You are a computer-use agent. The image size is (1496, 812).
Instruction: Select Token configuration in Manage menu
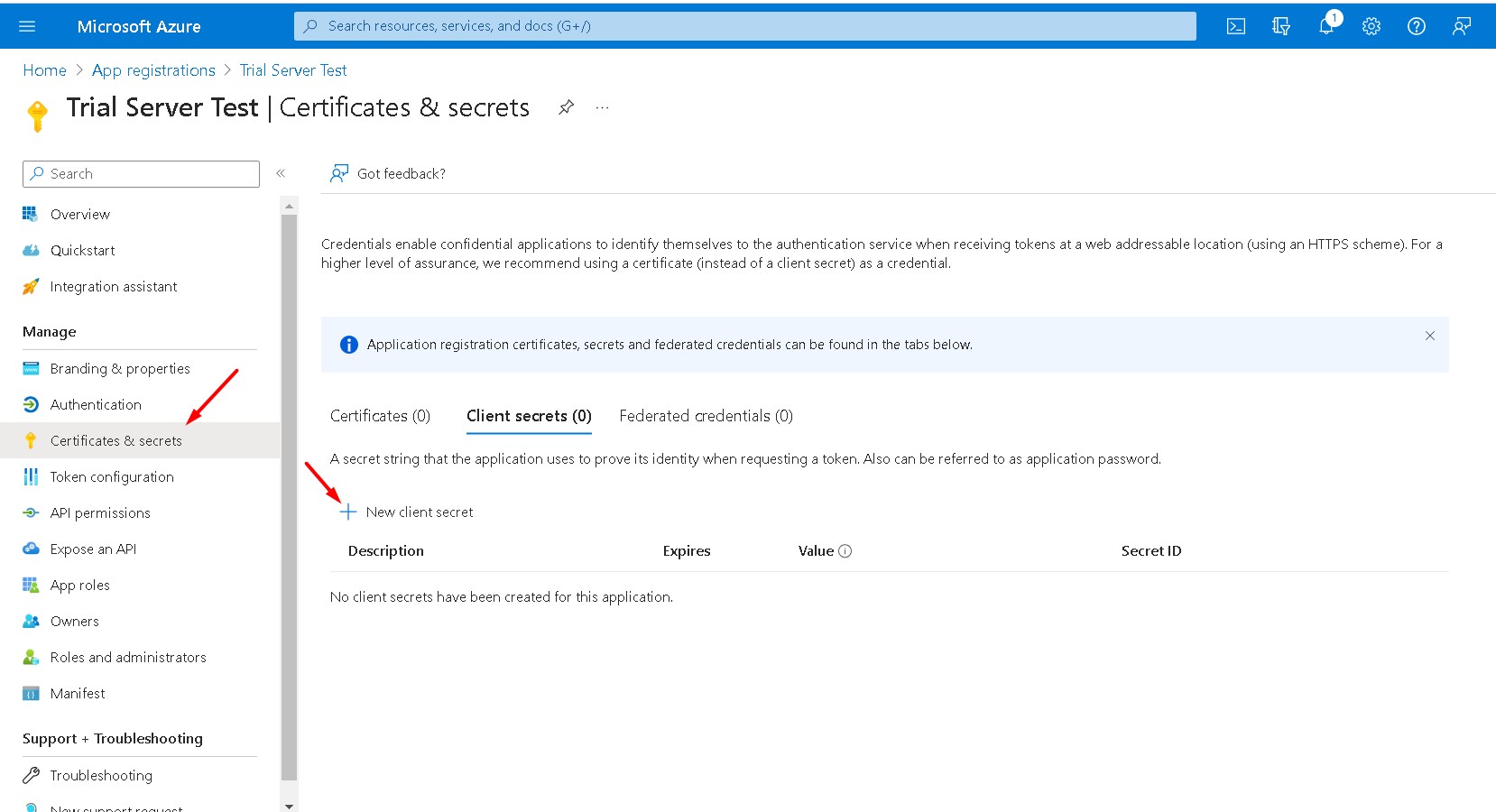tap(112, 477)
